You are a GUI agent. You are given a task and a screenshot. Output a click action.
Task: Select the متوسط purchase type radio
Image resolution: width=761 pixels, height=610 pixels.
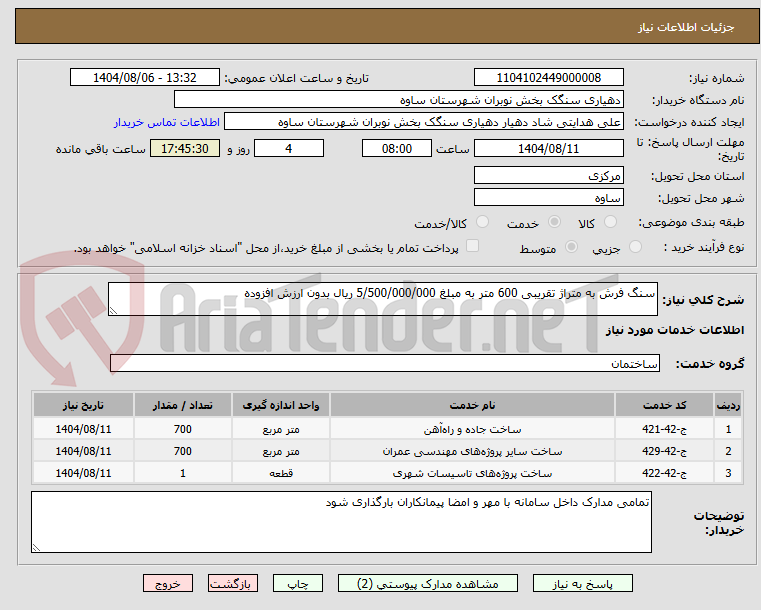[x=572, y=247]
